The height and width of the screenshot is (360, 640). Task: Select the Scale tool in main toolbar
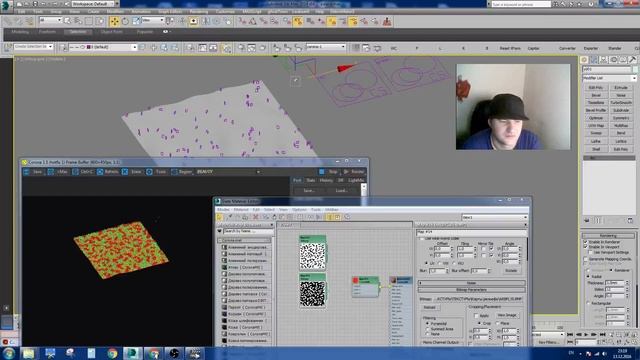[x=136, y=21]
